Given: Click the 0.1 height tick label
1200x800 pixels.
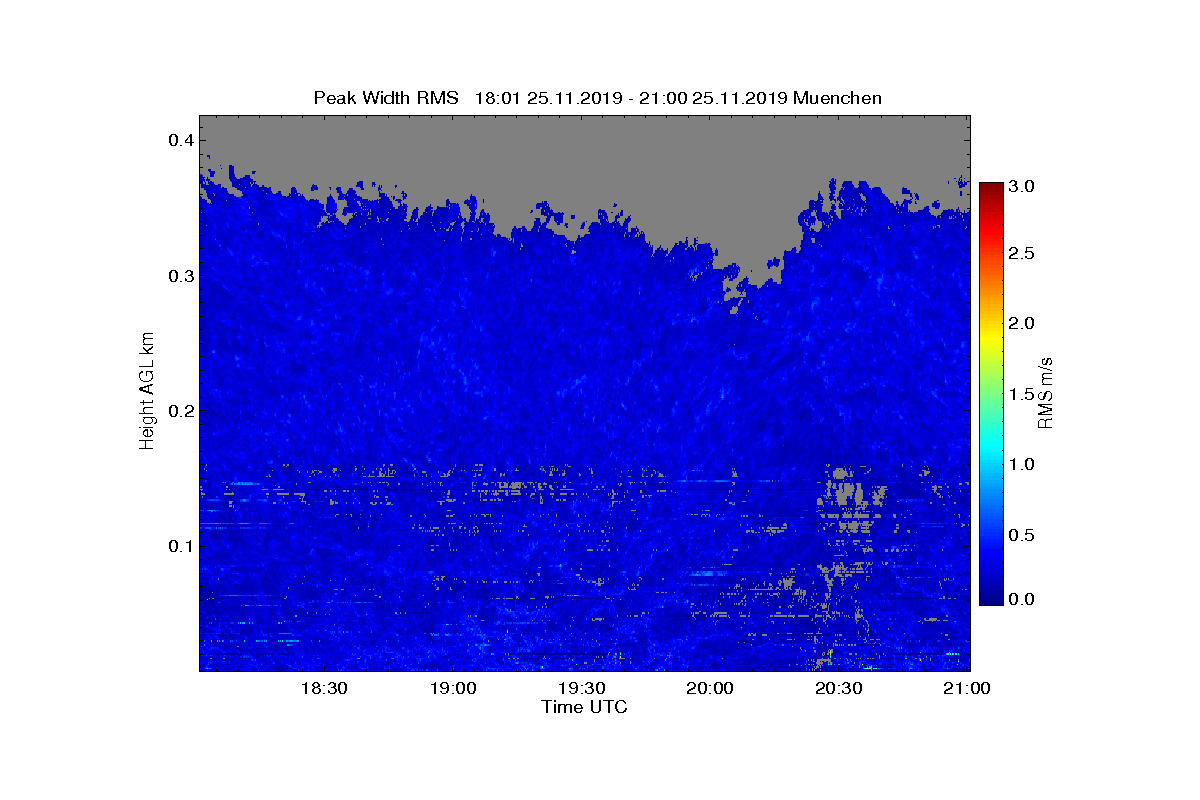Looking at the screenshot, I should (x=179, y=546).
